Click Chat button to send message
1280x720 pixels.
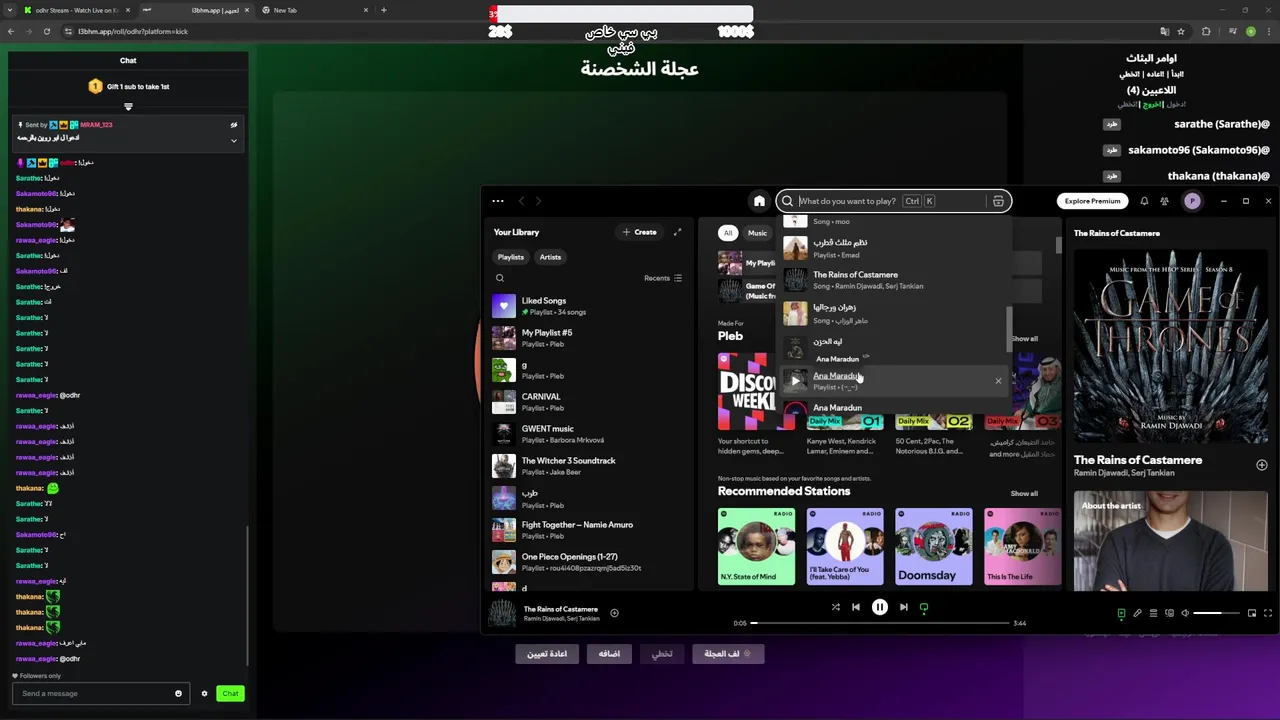click(230, 693)
